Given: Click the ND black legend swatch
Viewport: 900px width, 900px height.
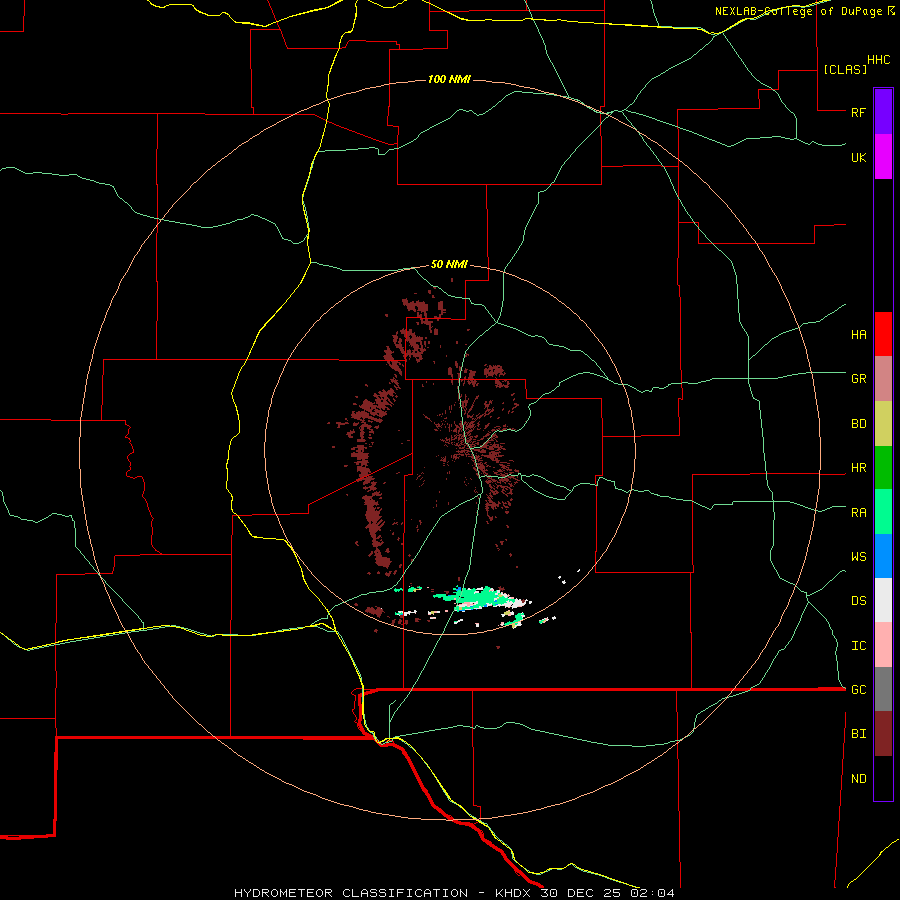Looking at the screenshot, I should (883, 778).
